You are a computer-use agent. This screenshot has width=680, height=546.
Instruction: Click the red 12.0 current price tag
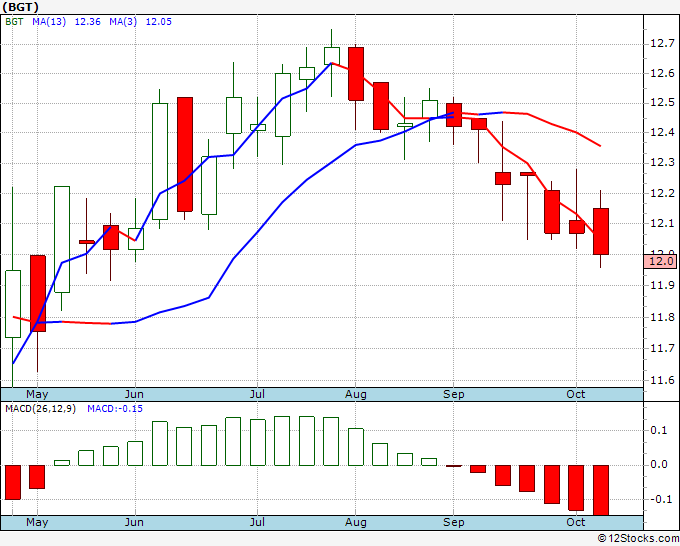[x=660, y=262]
